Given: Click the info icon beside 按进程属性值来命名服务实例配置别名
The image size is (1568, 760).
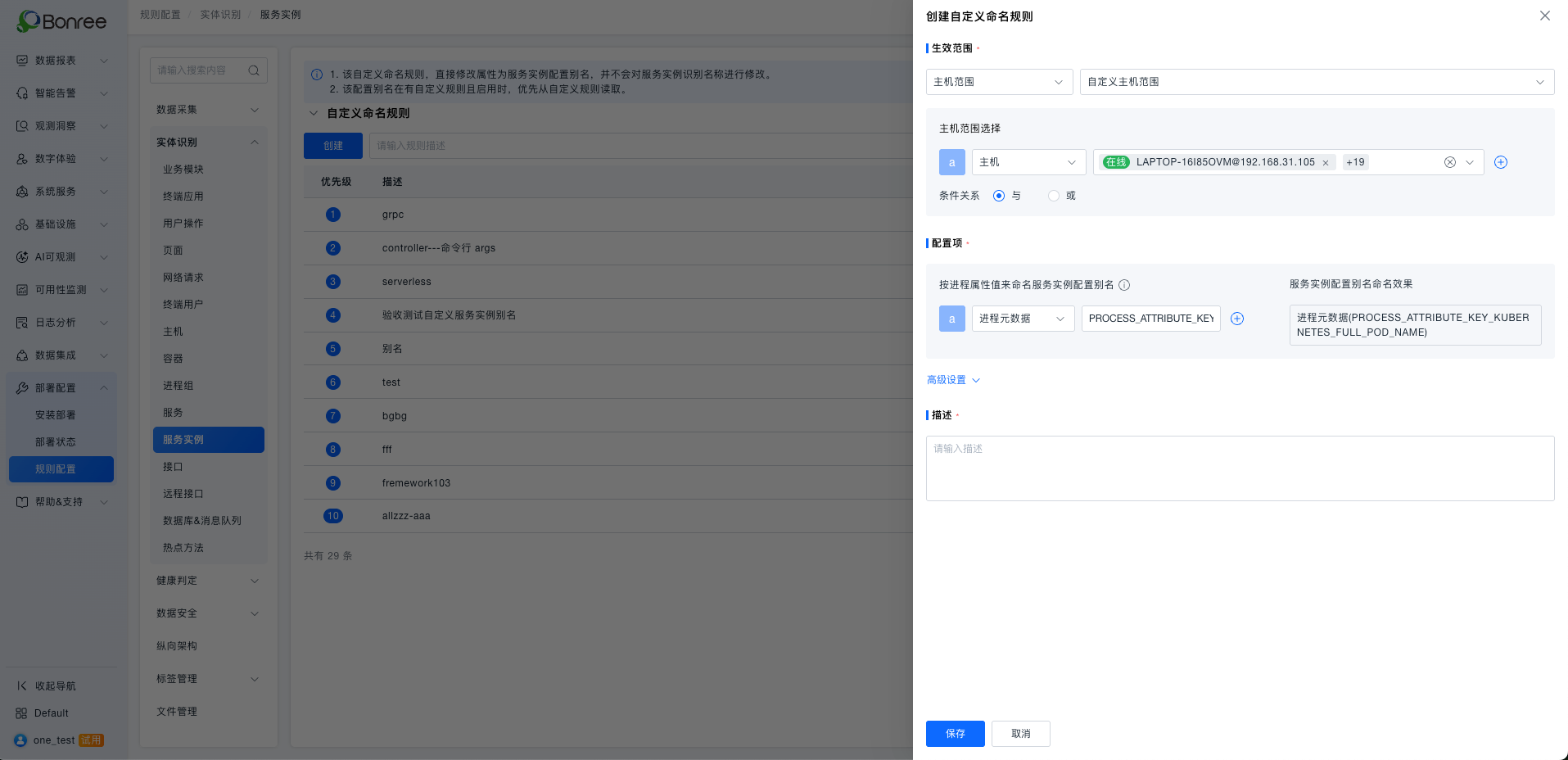Looking at the screenshot, I should pyautogui.click(x=1124, y=285).
